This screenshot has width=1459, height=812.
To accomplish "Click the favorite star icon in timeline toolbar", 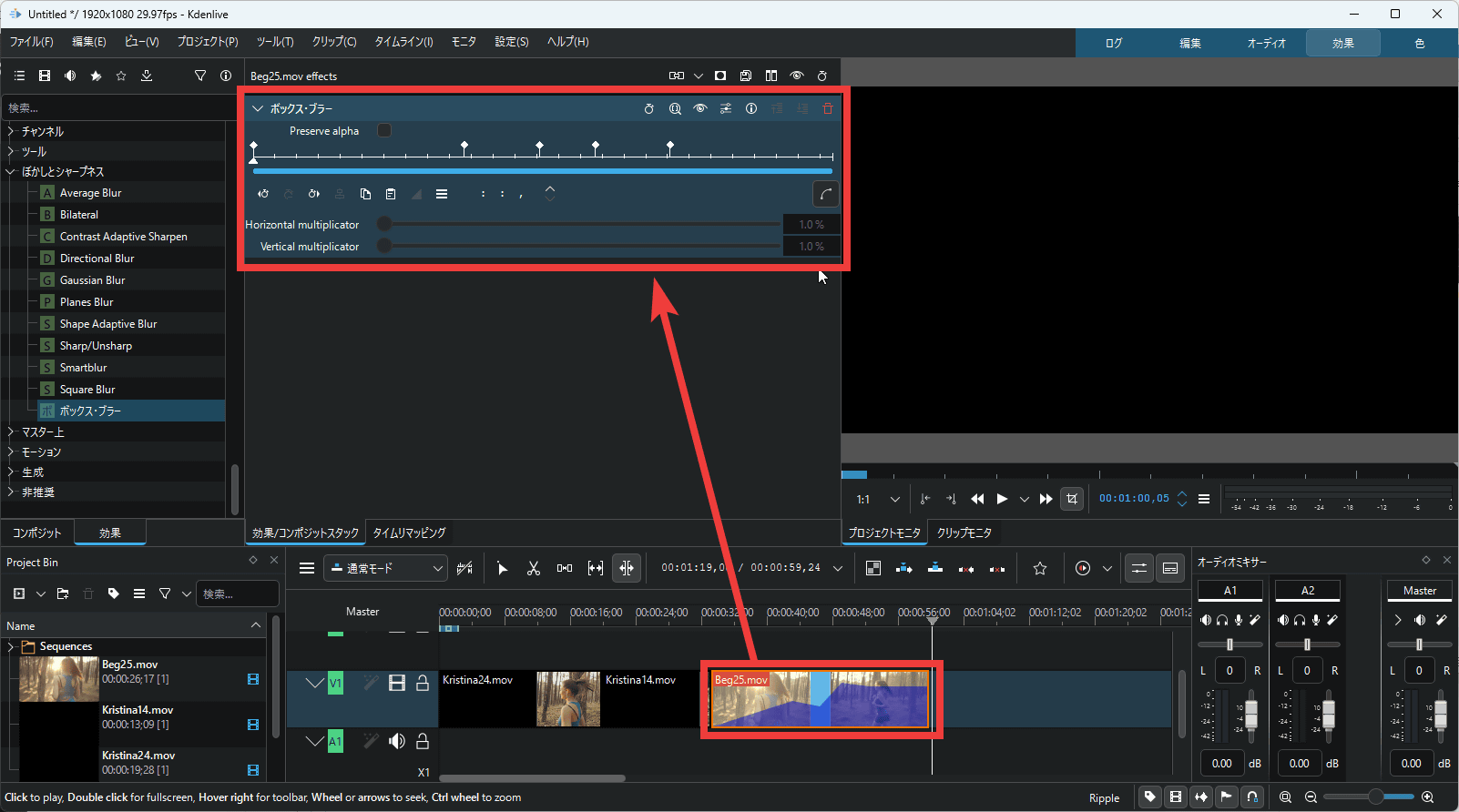I will (x=1040, y=568).
